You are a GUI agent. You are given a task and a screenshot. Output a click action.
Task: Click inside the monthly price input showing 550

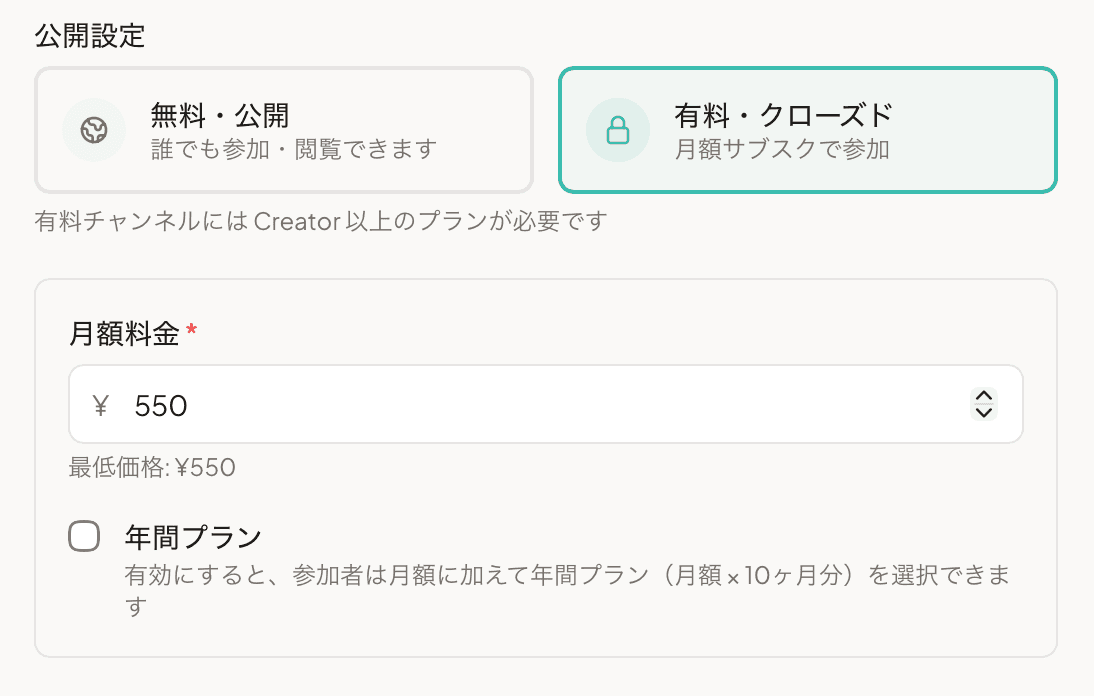point(400,404)
